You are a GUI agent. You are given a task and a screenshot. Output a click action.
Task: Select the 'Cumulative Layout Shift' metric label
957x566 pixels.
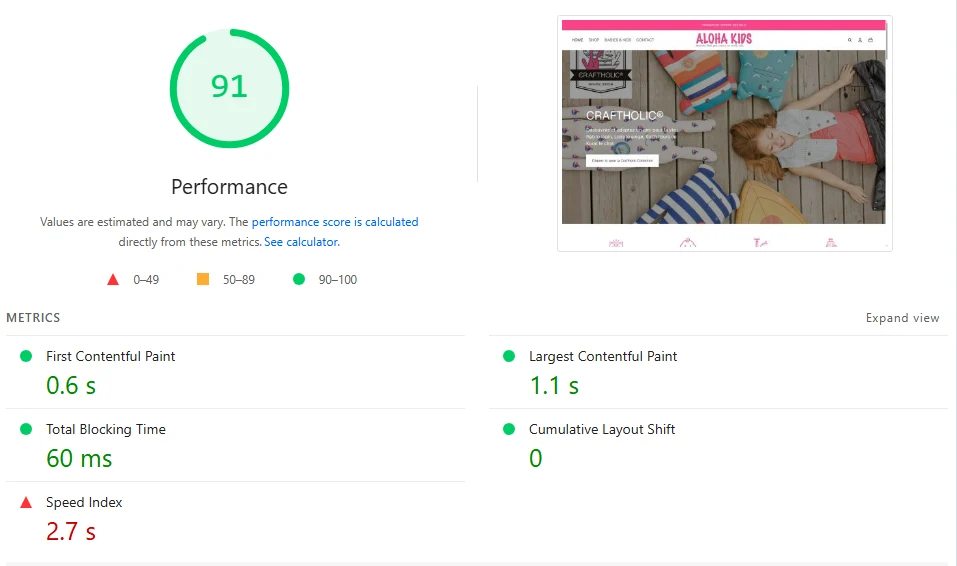pos(602,429)
